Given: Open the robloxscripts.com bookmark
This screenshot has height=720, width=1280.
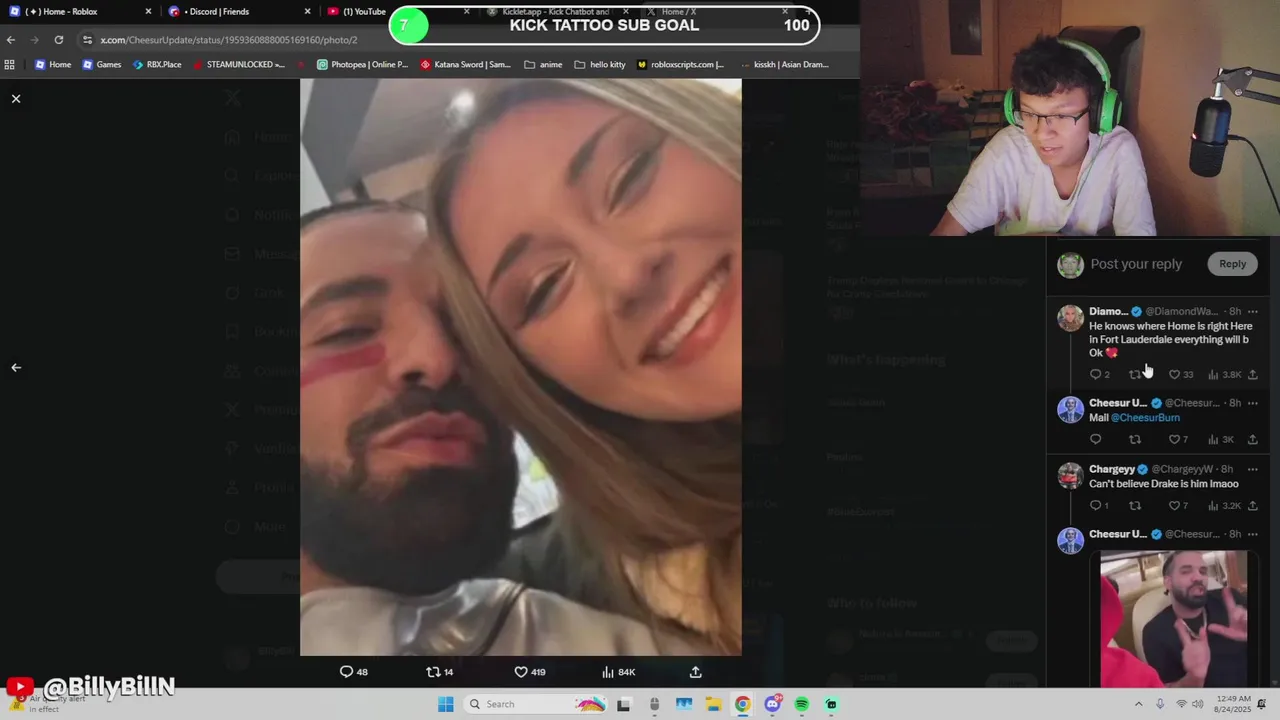Looking at the screenshot, I should [x=680, y=64].
